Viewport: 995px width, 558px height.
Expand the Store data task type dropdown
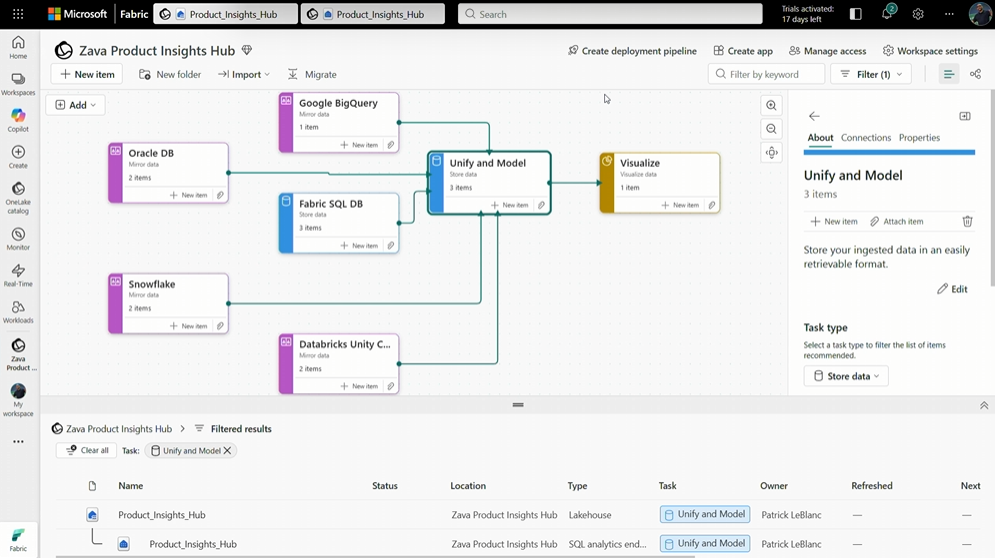(846, 376)
